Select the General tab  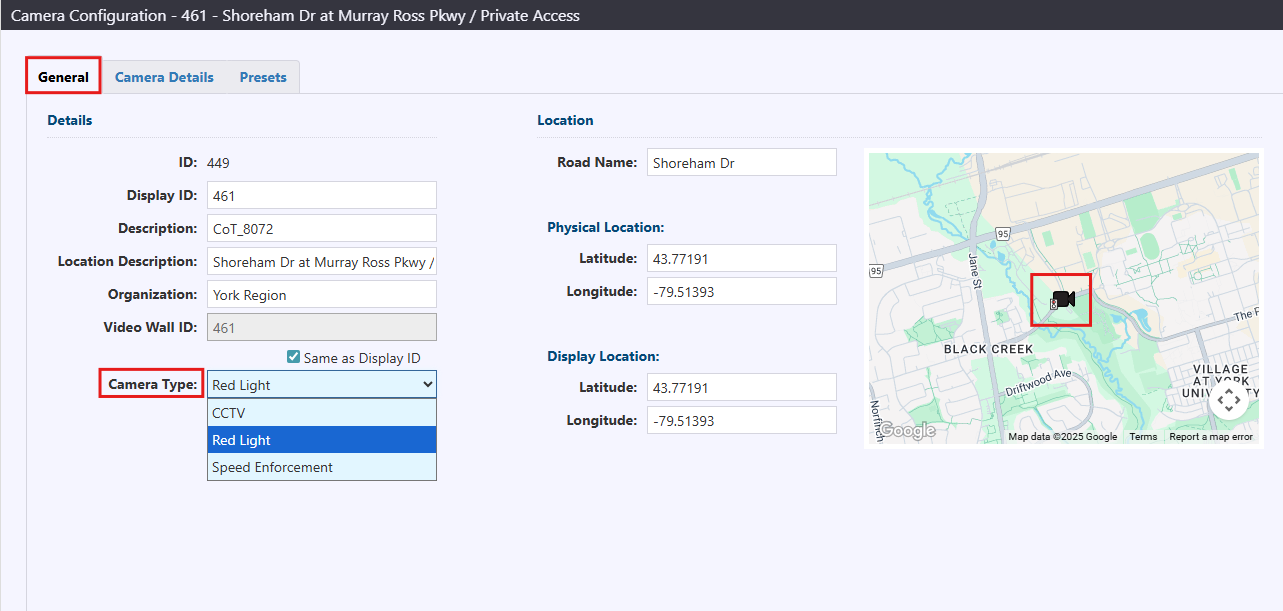coord(63,77)
